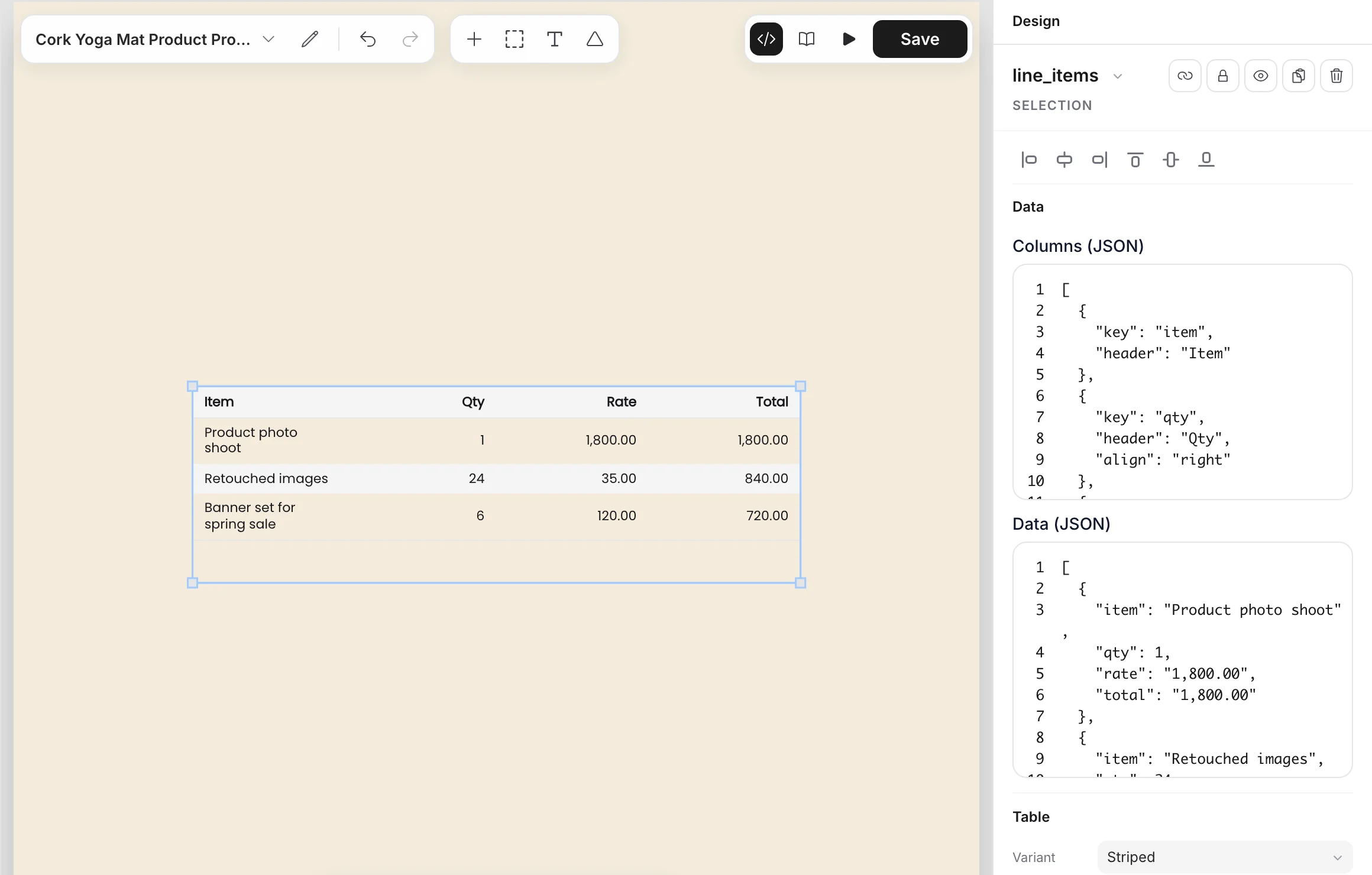Click the 'Product photo shoot' cell
This screenshot has width=1372, height=875.
click(251, 440)
